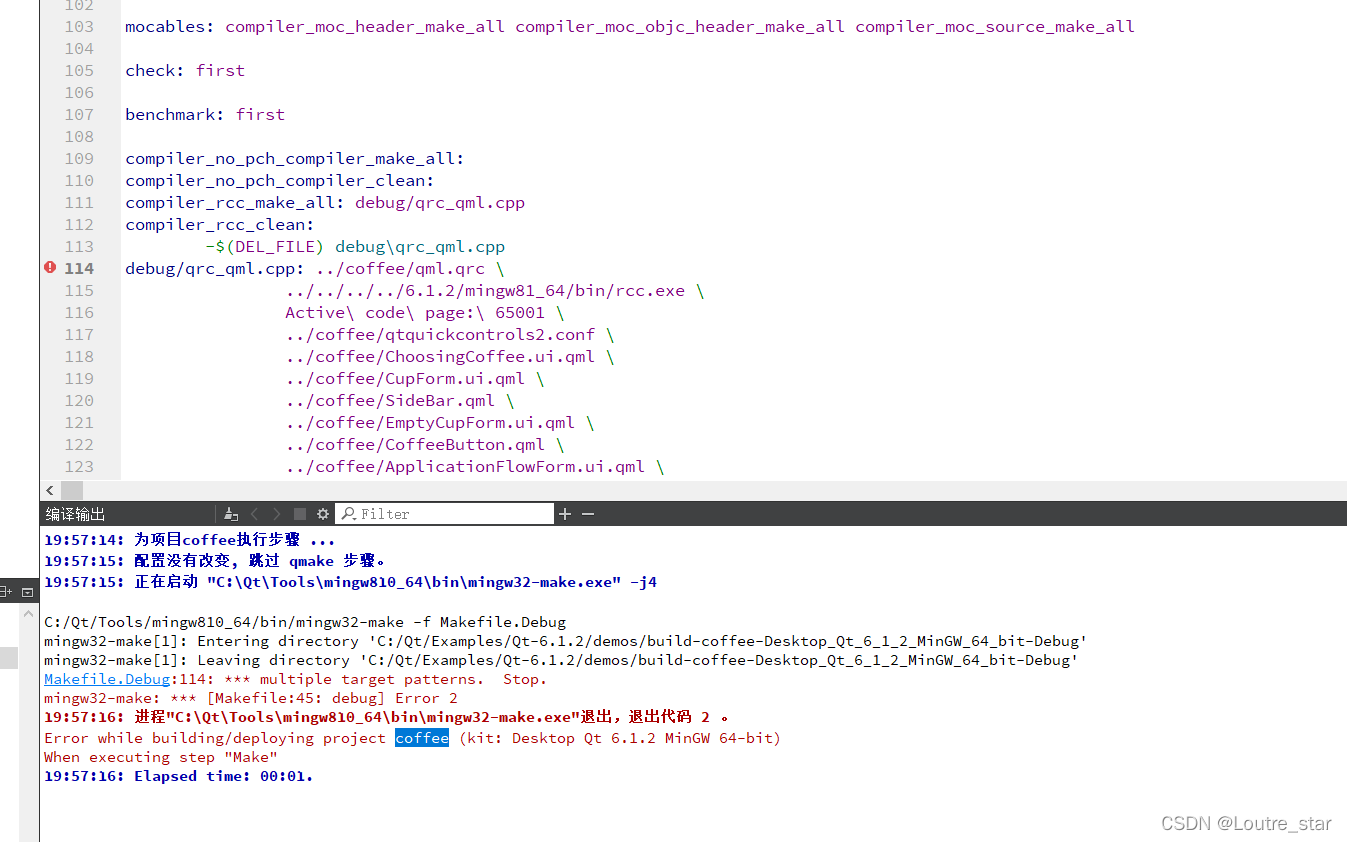Viewport: 1347px width, 842px height.
Task: Zoom in output text using plus icon
Action: (565, 513)
